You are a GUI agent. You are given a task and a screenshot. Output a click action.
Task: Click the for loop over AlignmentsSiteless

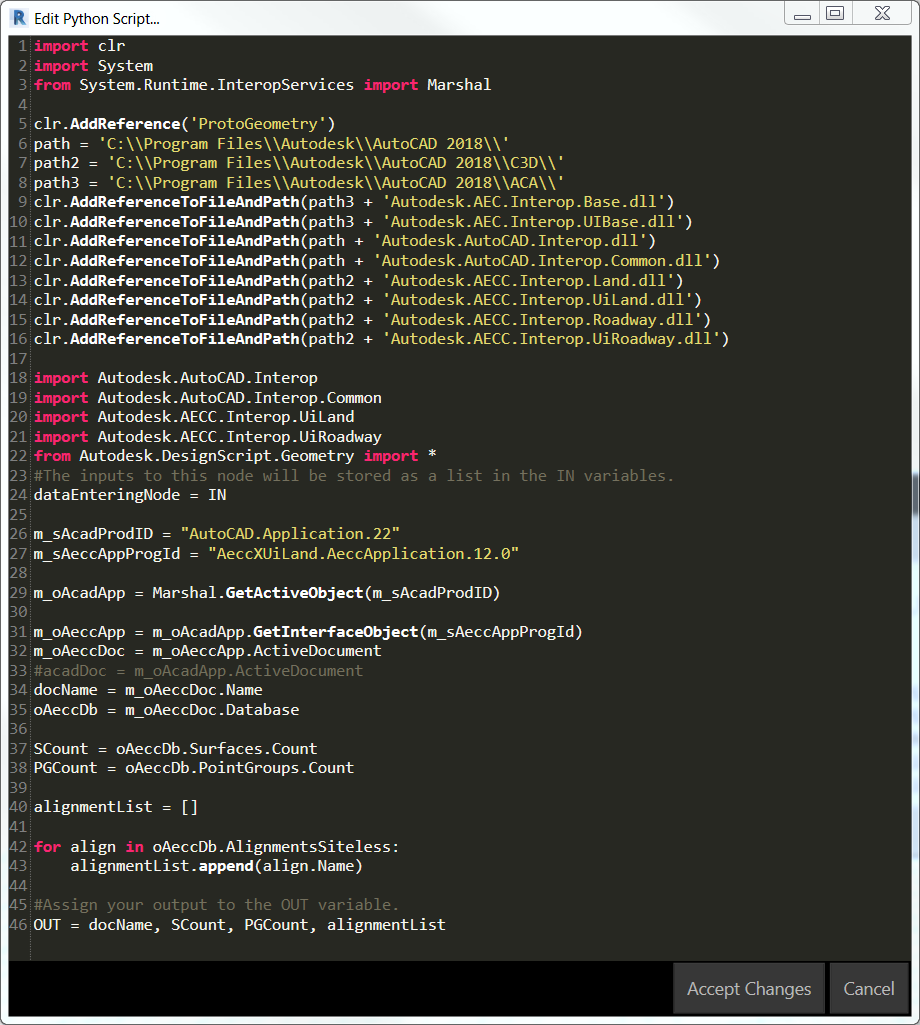click(215, 846)
